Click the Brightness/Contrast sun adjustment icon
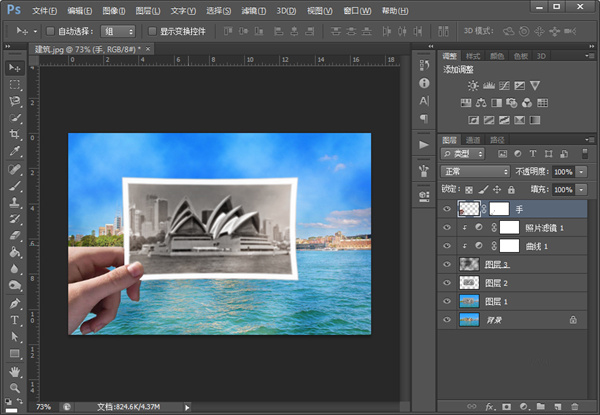 [473, 86]
